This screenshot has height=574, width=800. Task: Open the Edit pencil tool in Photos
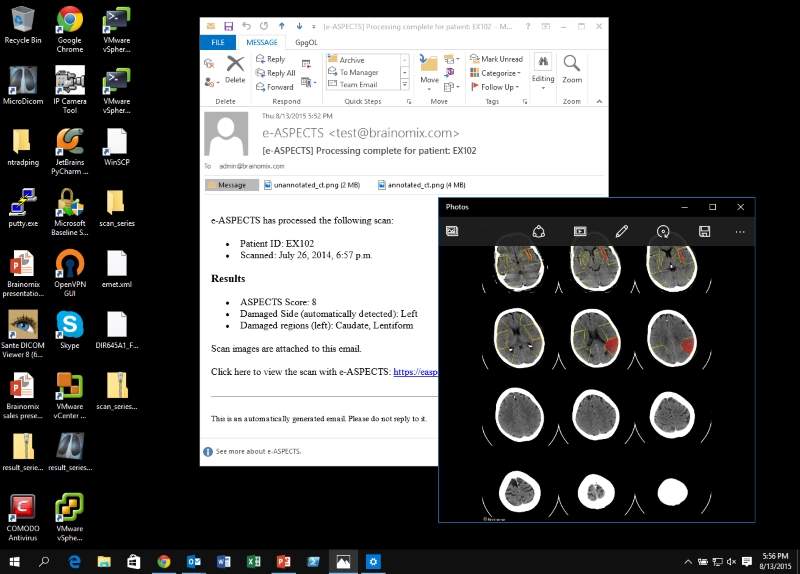621,231
